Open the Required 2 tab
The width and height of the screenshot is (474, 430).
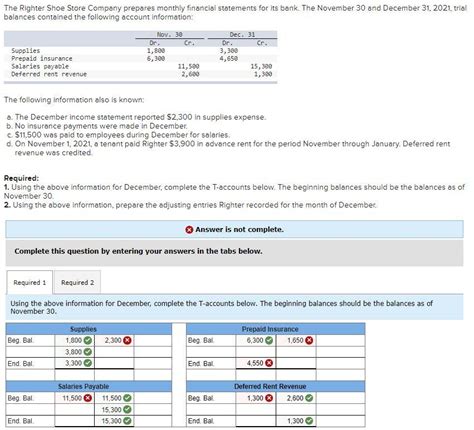coord(77,282)
